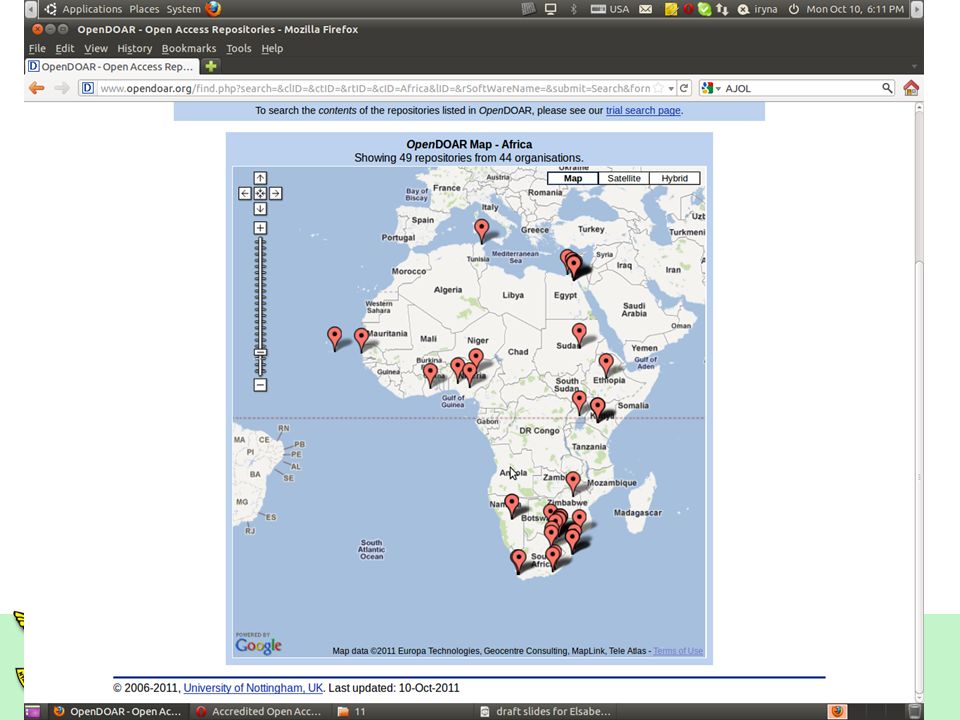This screenshot has height=720, width=960.
Task: Click the OpenDOAR taskbar window button
Action: 118,711
